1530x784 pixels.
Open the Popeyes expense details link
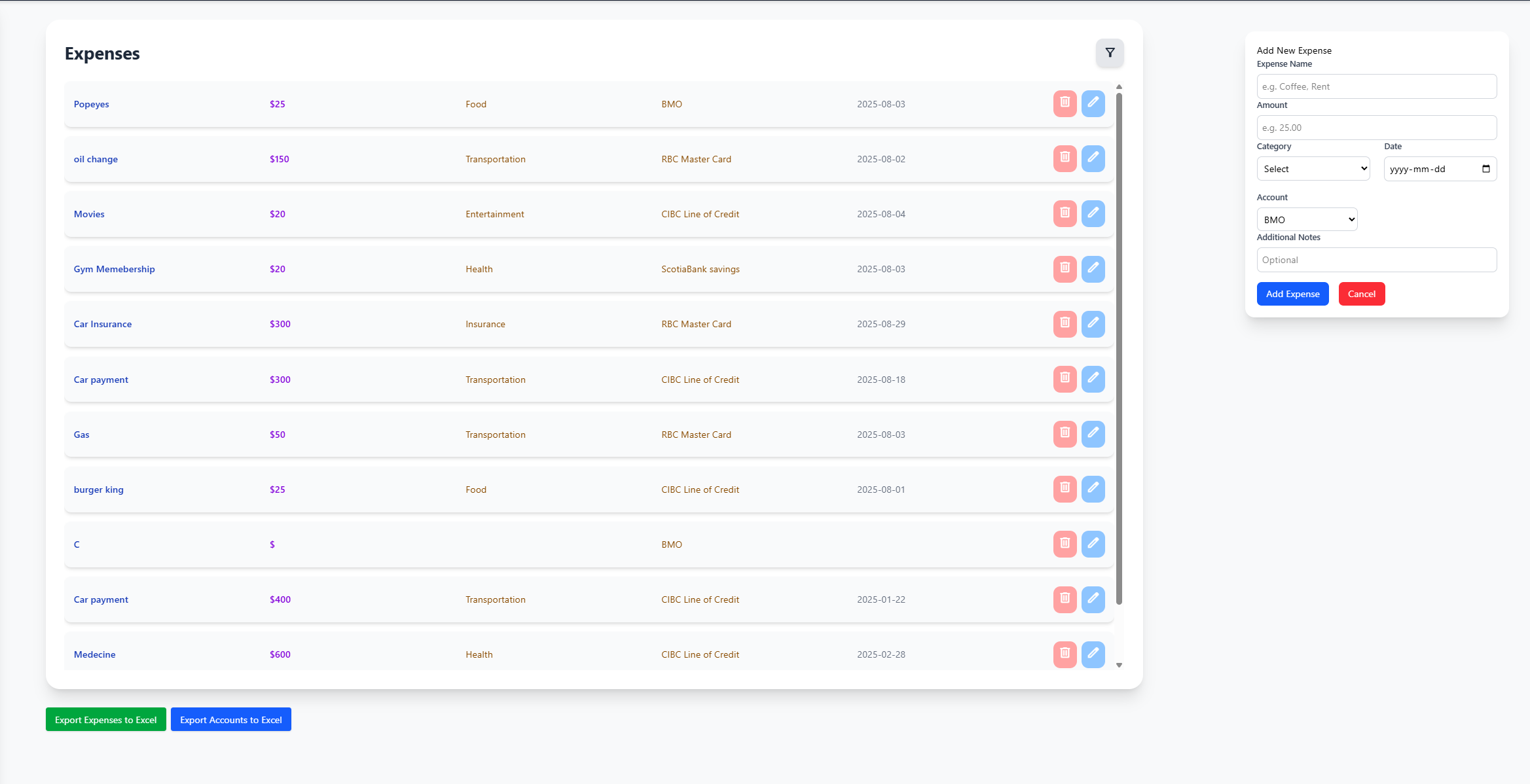[x=91, y=103]
